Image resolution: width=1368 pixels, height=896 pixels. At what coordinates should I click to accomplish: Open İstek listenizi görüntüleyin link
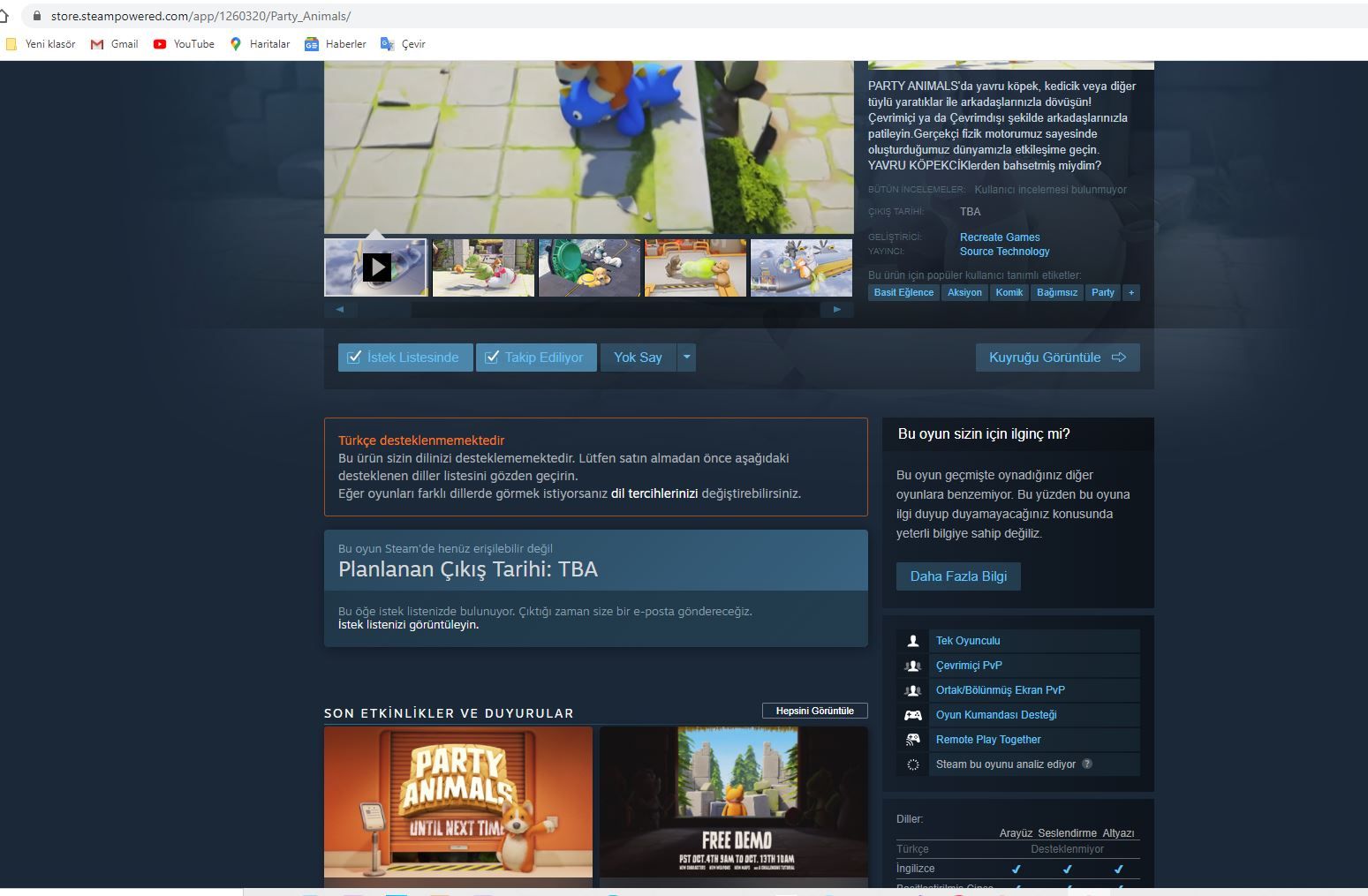pyautogui.click(x=409, y=625)
